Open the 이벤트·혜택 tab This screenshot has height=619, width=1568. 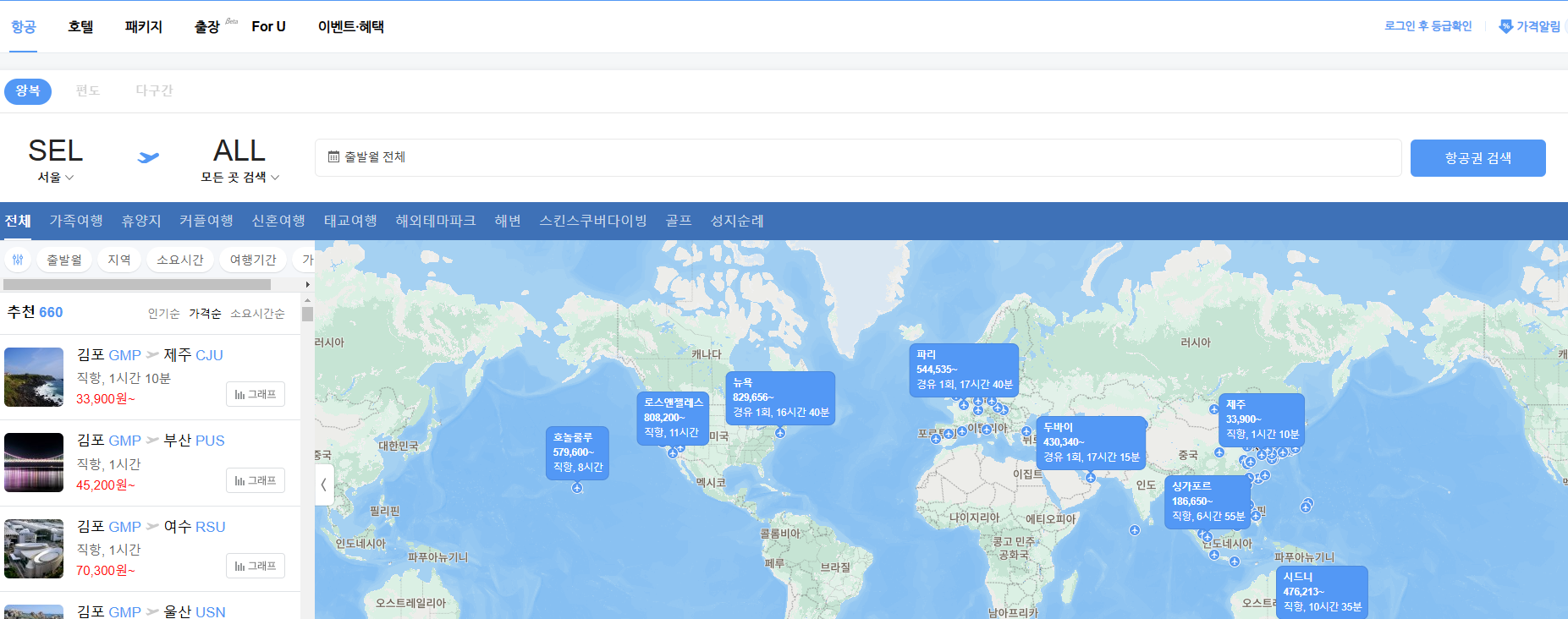(x=351, y=27)
